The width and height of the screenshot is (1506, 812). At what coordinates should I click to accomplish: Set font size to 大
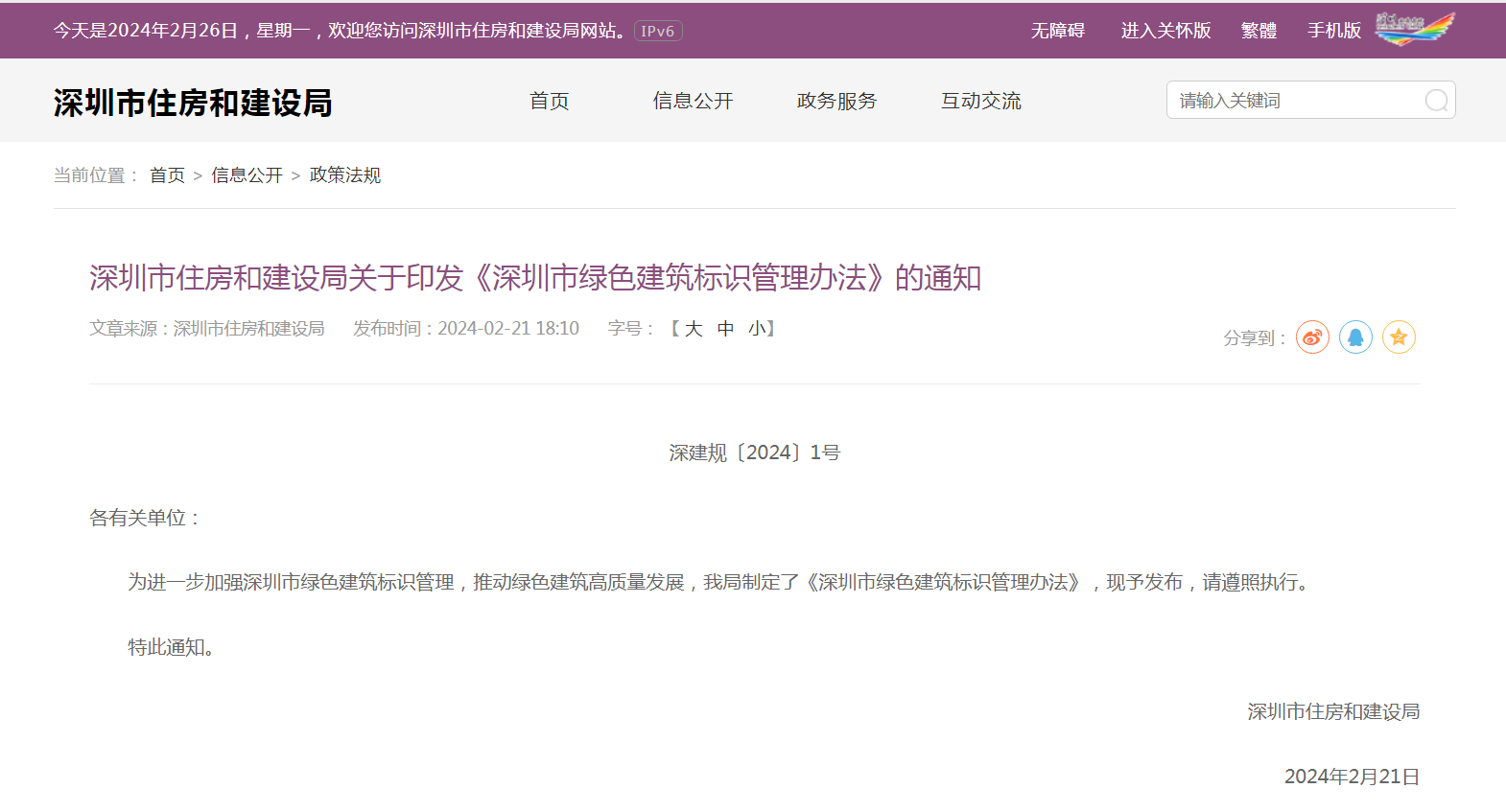pos(694,329)
